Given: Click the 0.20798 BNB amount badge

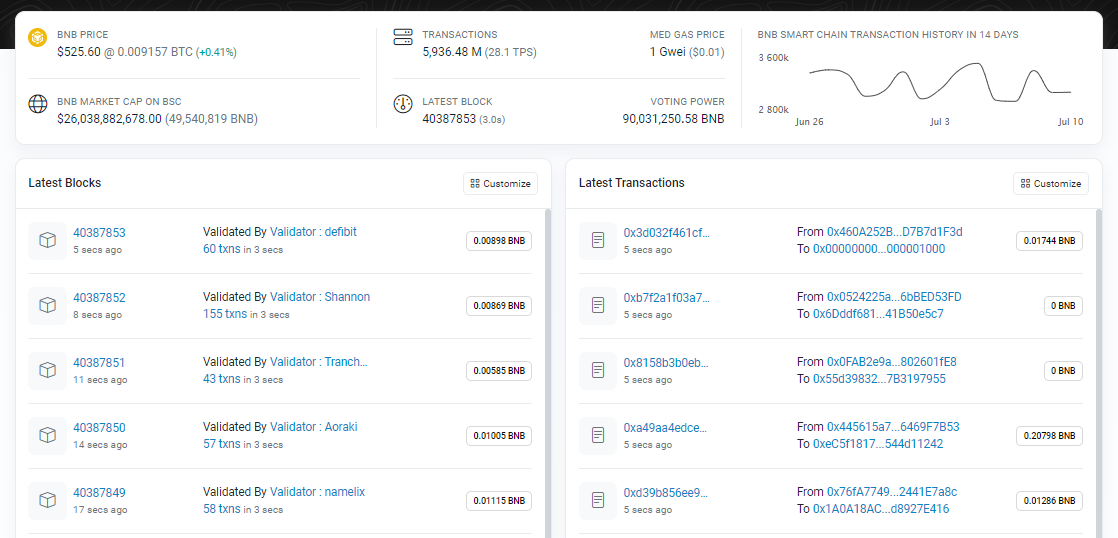Looking at the screenshot, I should 1050,435.
